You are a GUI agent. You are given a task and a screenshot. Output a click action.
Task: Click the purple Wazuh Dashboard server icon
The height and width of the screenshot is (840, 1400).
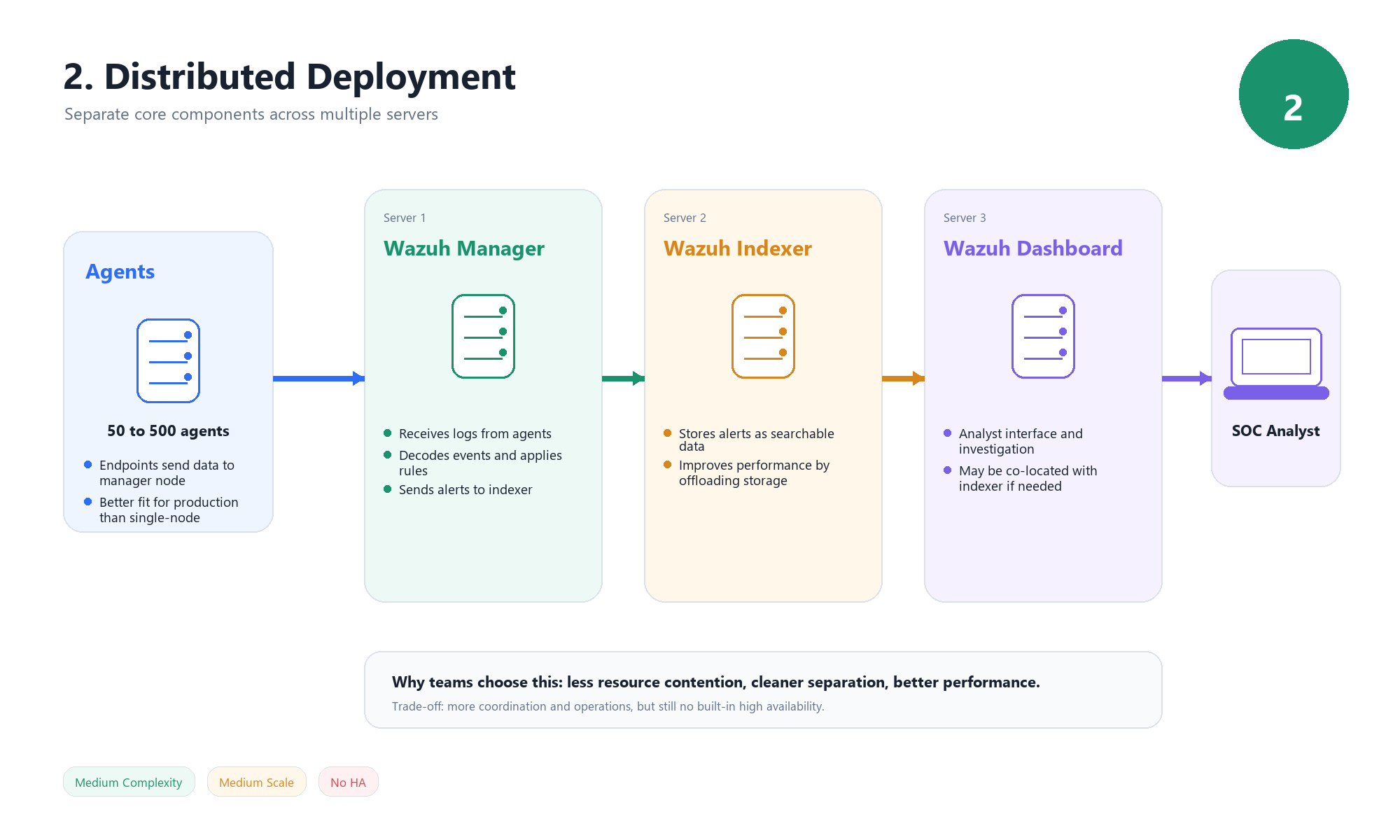pyautogui.click(x=1043, y=336)
